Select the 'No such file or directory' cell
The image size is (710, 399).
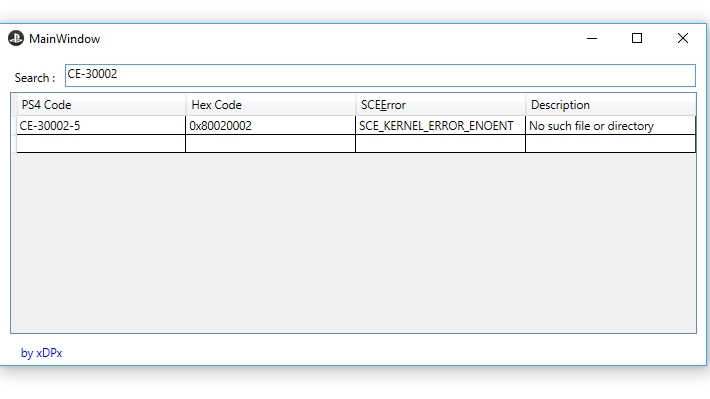click(610, 125)
